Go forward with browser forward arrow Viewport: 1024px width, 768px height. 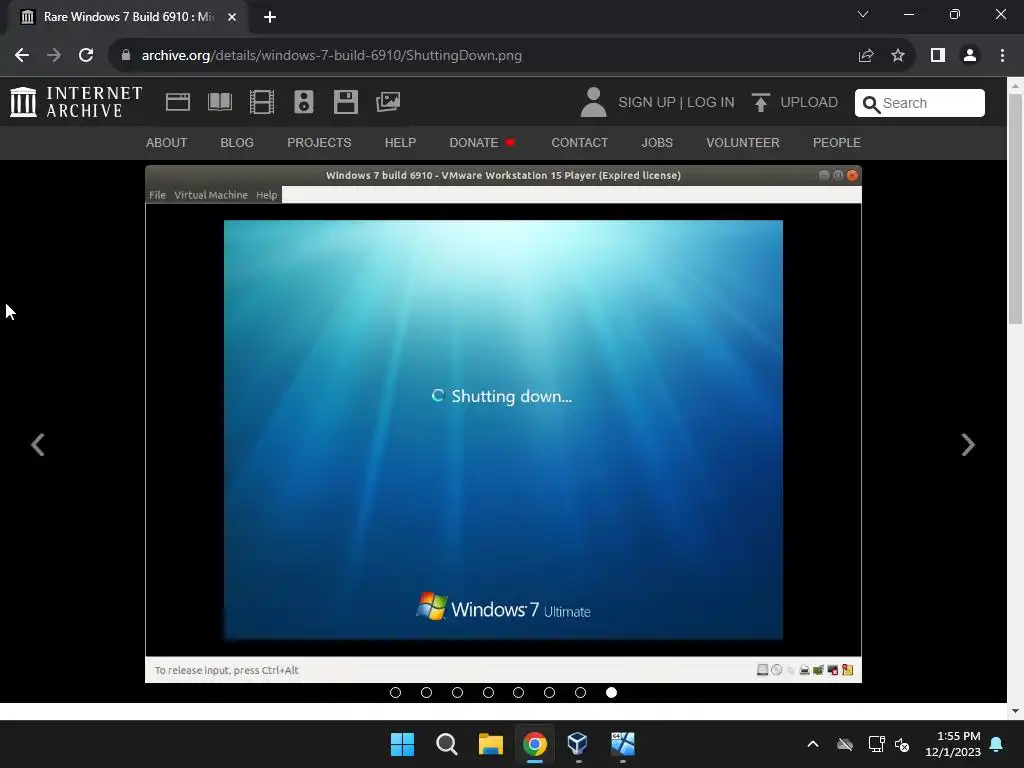point(54,56)
